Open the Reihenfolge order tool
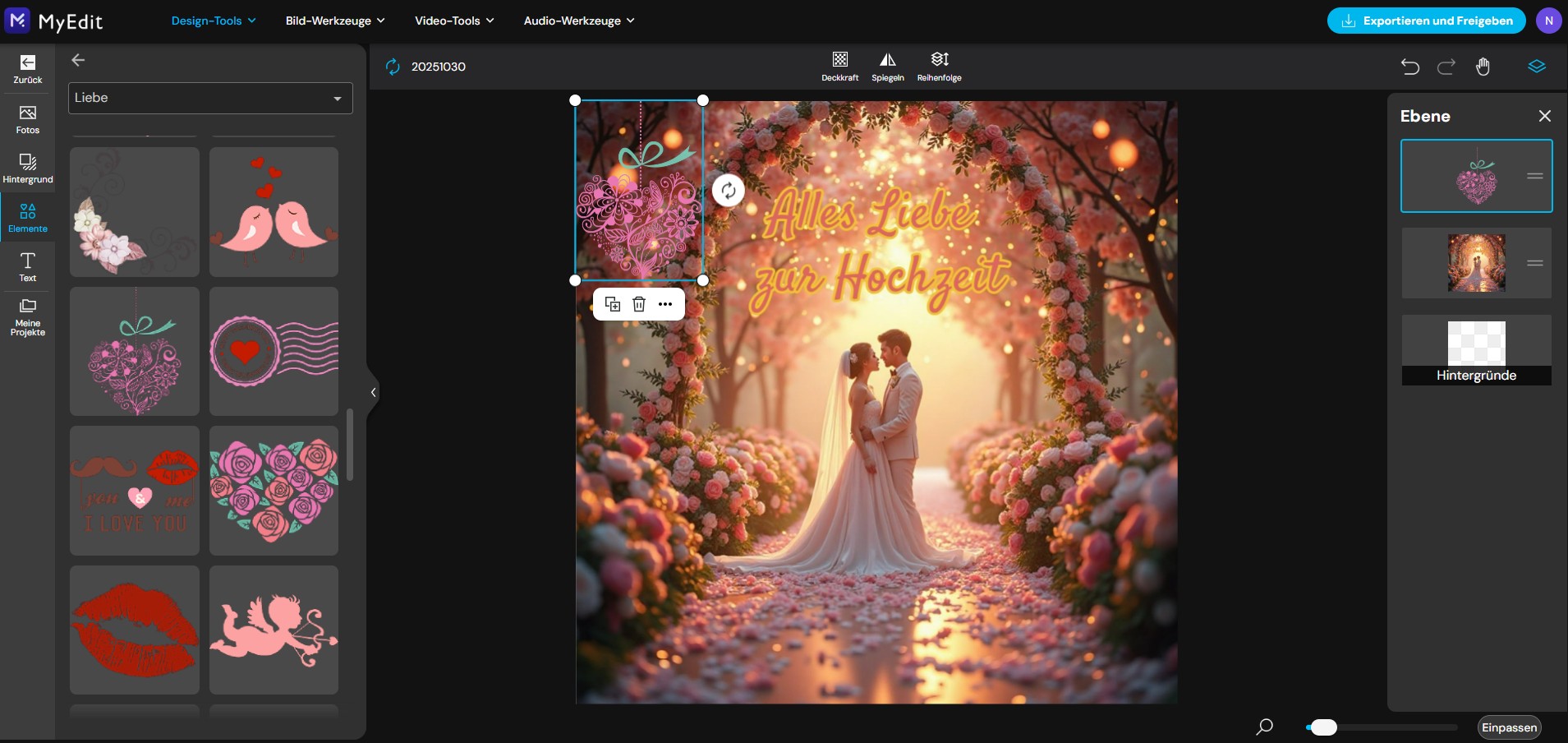The image size is (1568, 743). tap(939, 66)
